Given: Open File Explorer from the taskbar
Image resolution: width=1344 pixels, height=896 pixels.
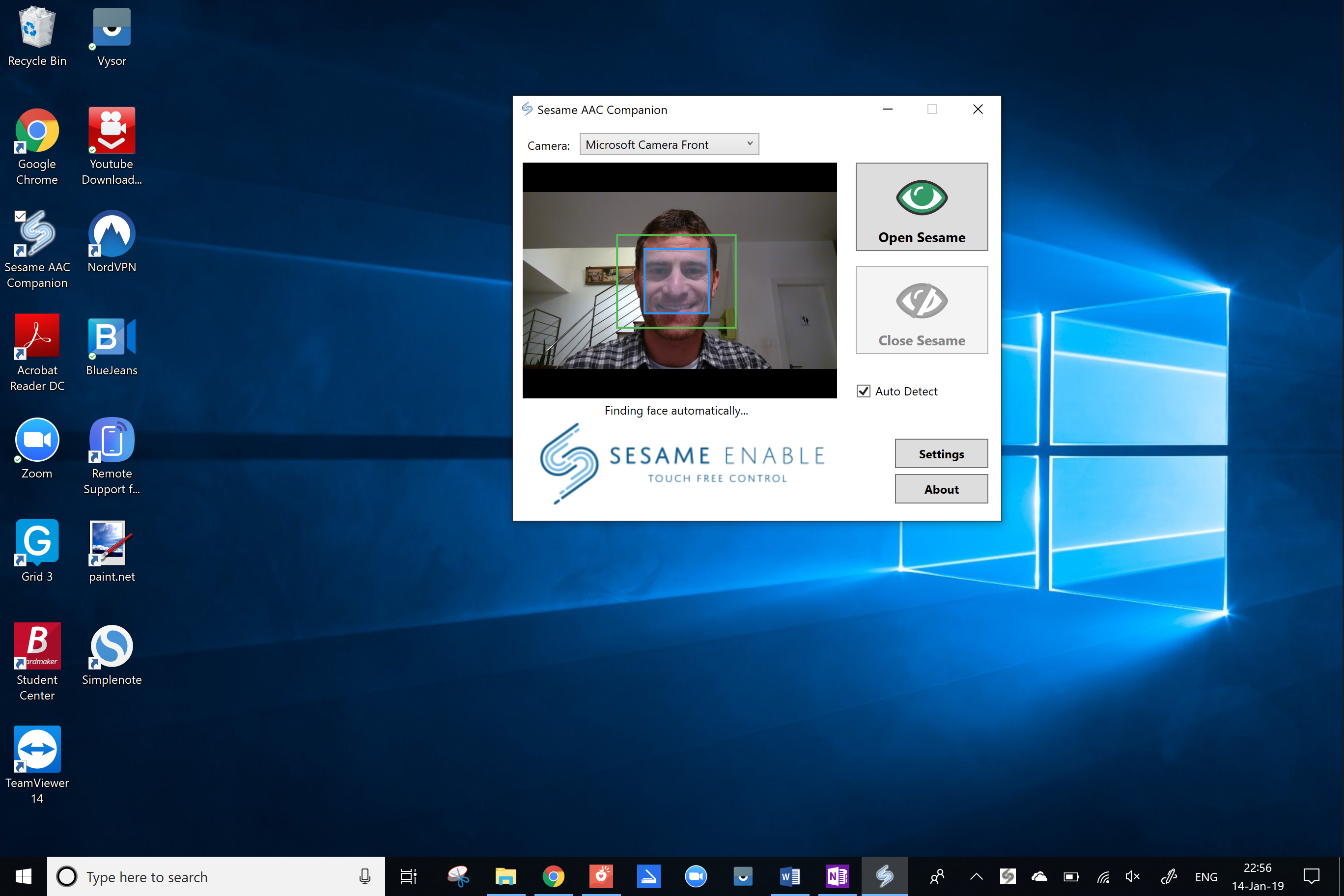Looking at the screenshot, I should pos(505,876).
